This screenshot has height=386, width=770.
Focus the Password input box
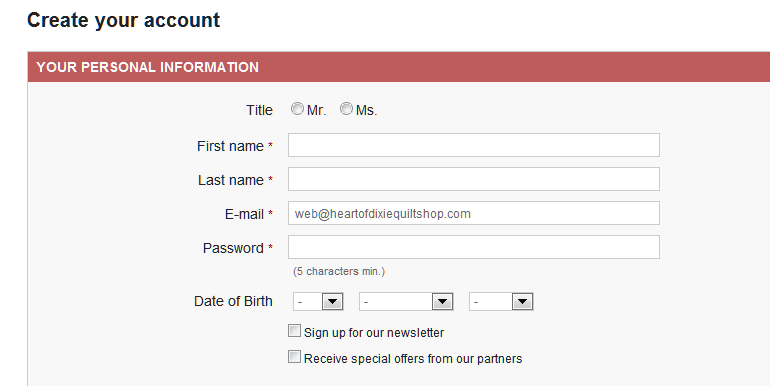(473, 247)
